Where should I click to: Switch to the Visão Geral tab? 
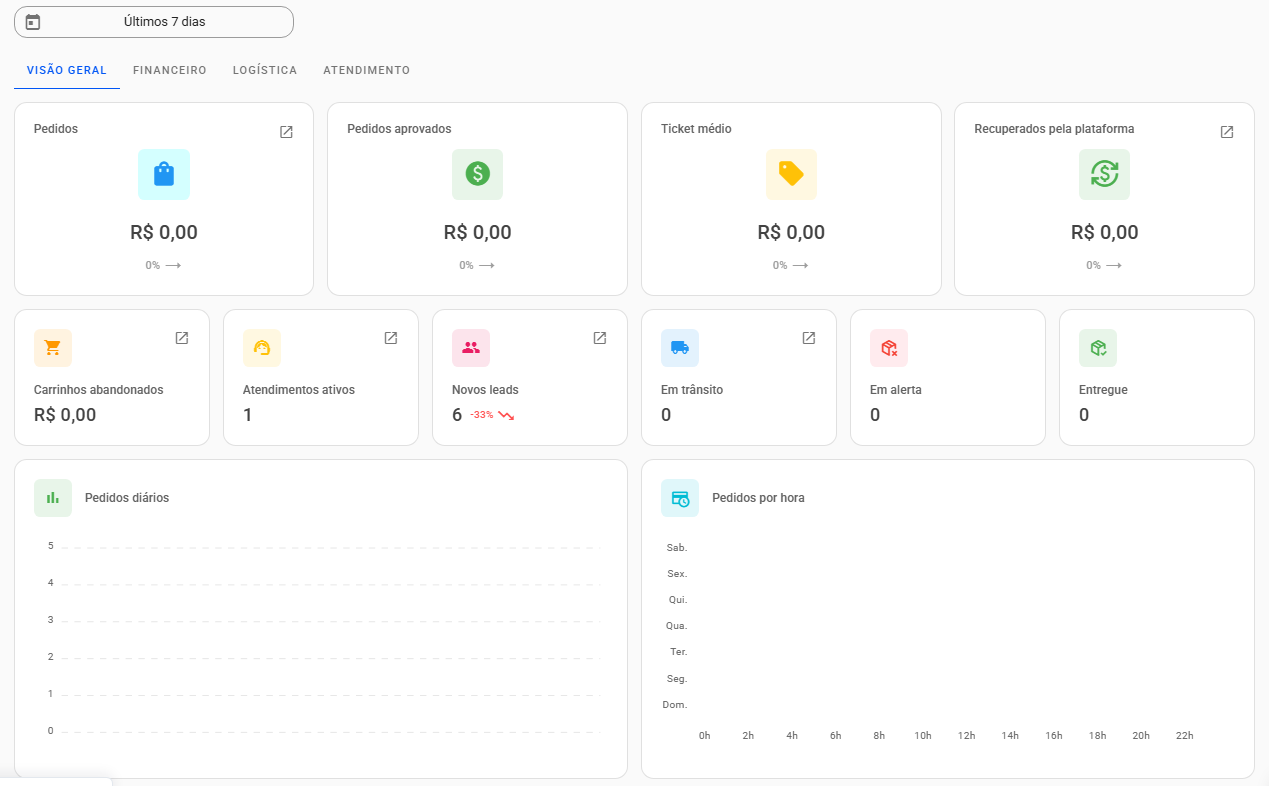[67, 71]
